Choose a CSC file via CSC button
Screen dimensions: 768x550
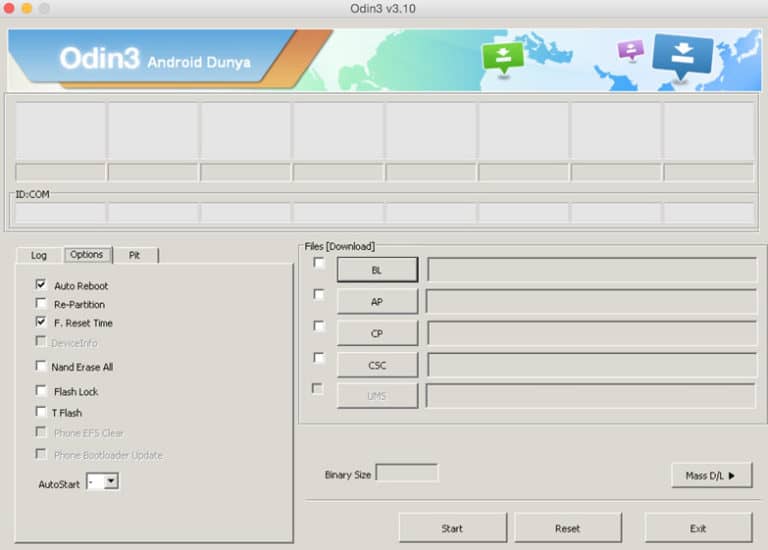point(376,365)
